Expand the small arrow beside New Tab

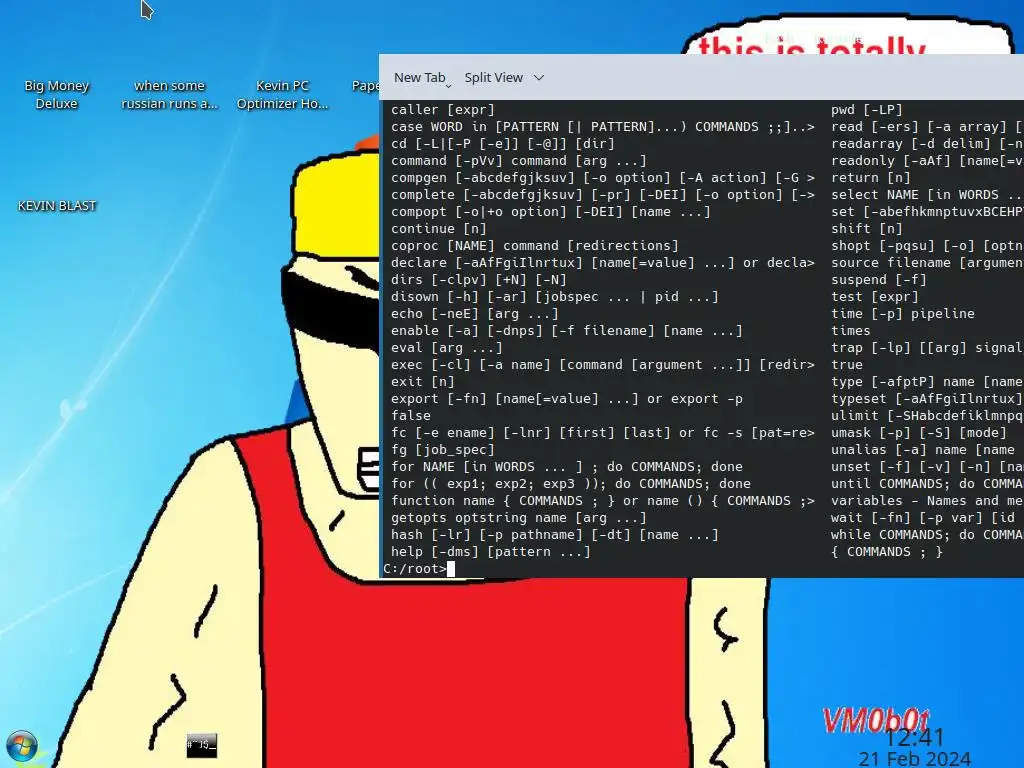pyautogui.click(x=449, y=86)
